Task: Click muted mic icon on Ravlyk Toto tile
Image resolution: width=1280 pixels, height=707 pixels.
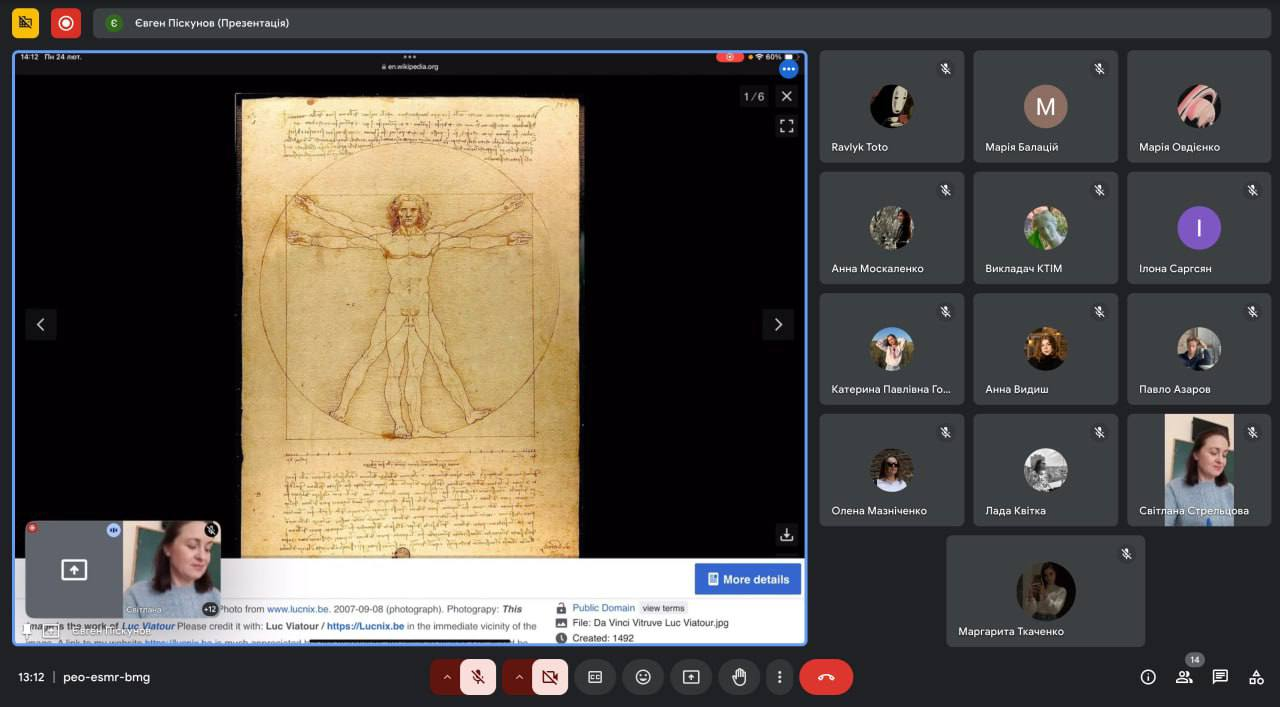Action: (x=945, y=69)
